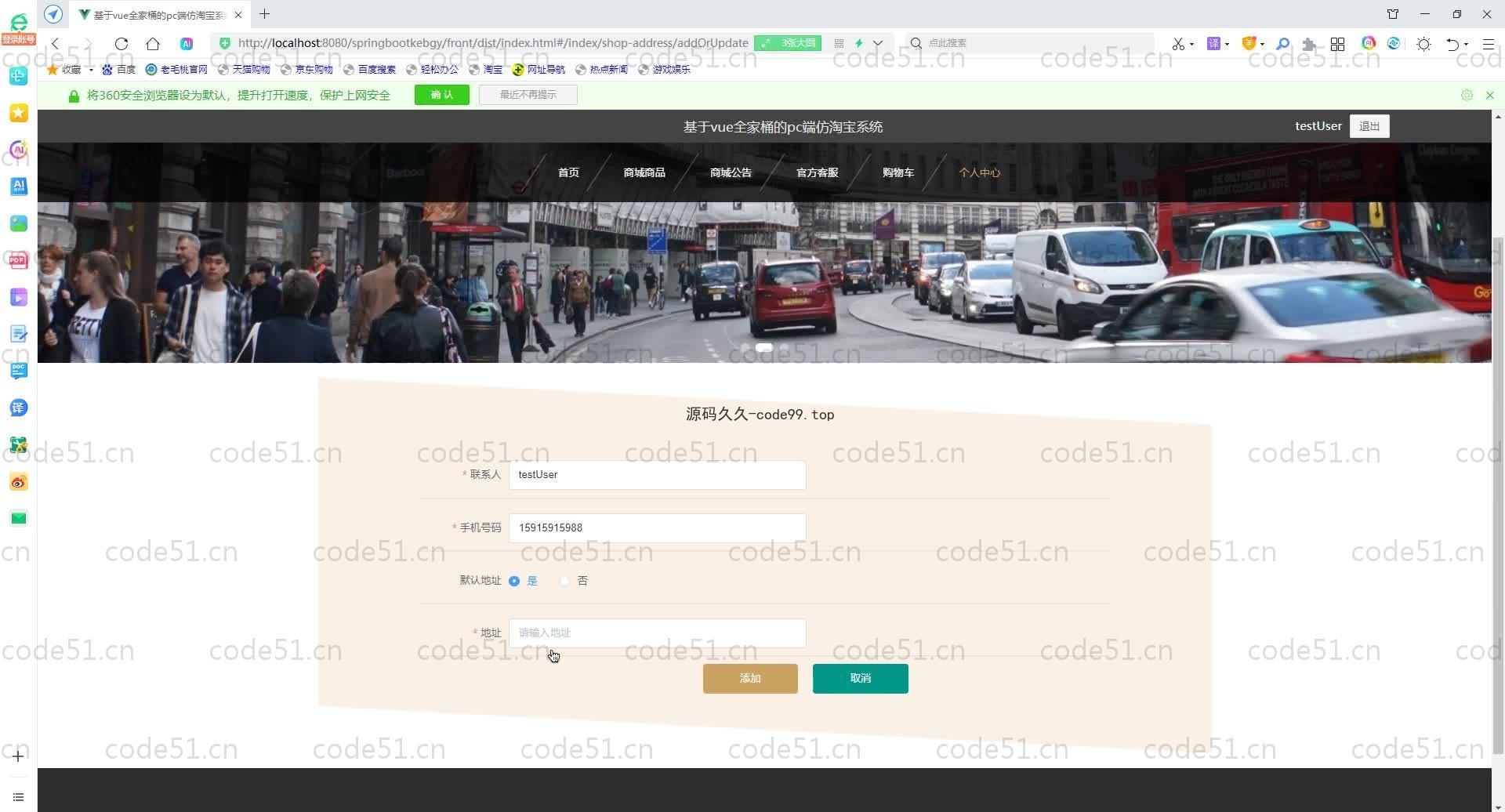
Task: Open the translate dropdown arrow
Action: [x=1227, y=44]
